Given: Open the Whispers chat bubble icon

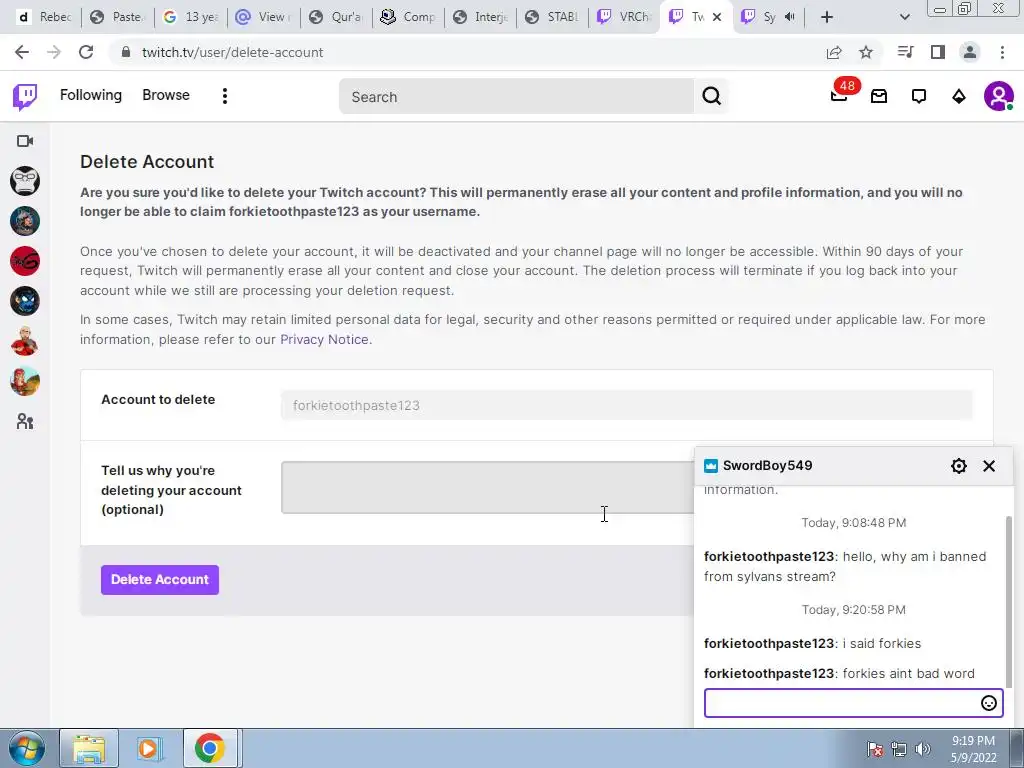Looking at the screenshot, I should pyautogui.click(x=919, y=97).
